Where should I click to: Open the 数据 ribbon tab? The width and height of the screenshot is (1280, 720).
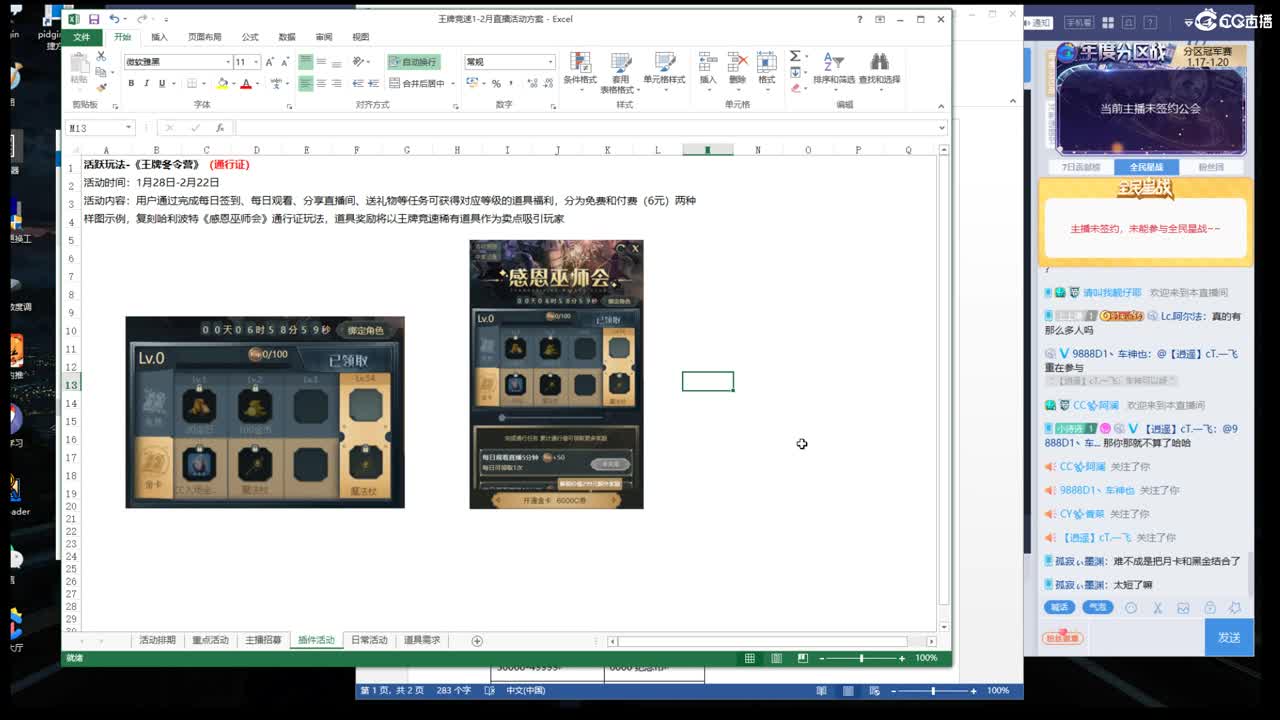click(x=287, y=37)
